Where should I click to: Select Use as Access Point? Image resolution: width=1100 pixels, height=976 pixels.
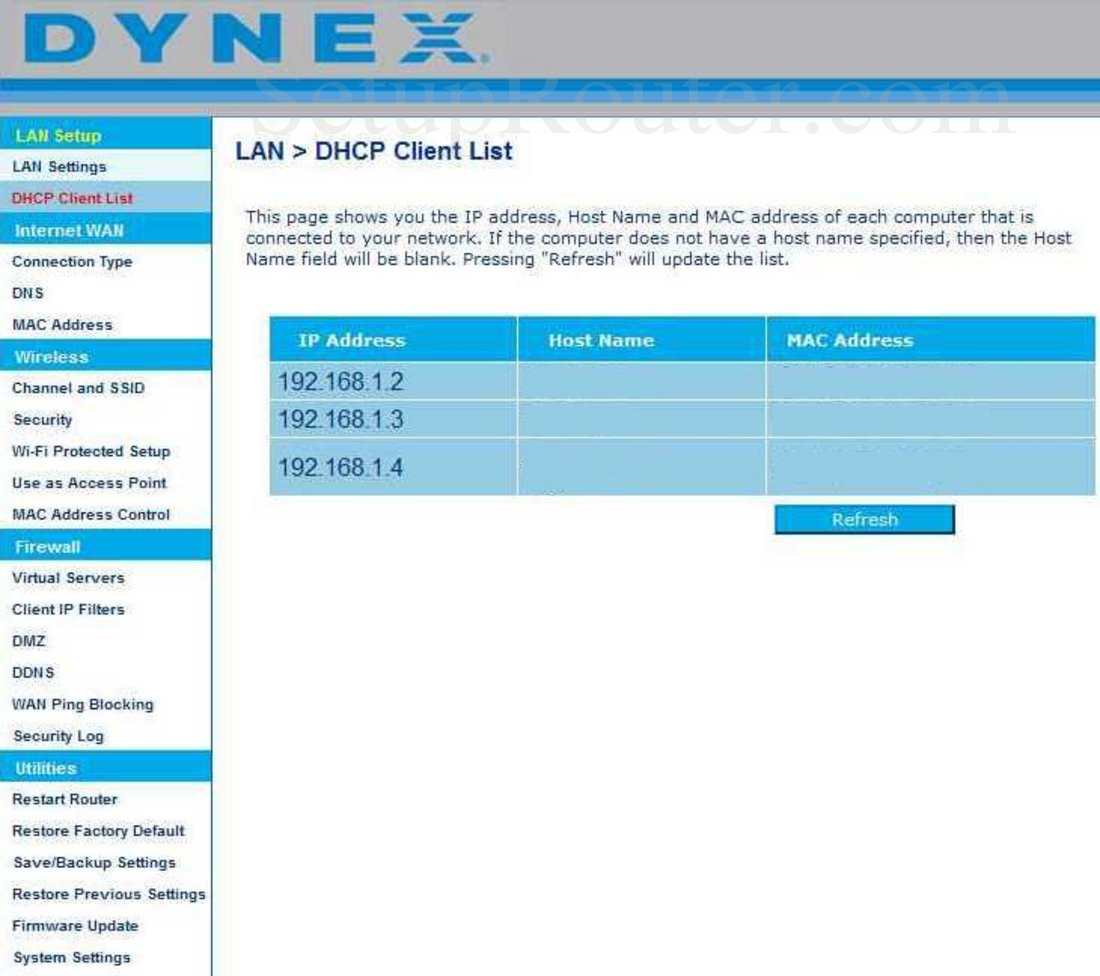coord(89,482)
